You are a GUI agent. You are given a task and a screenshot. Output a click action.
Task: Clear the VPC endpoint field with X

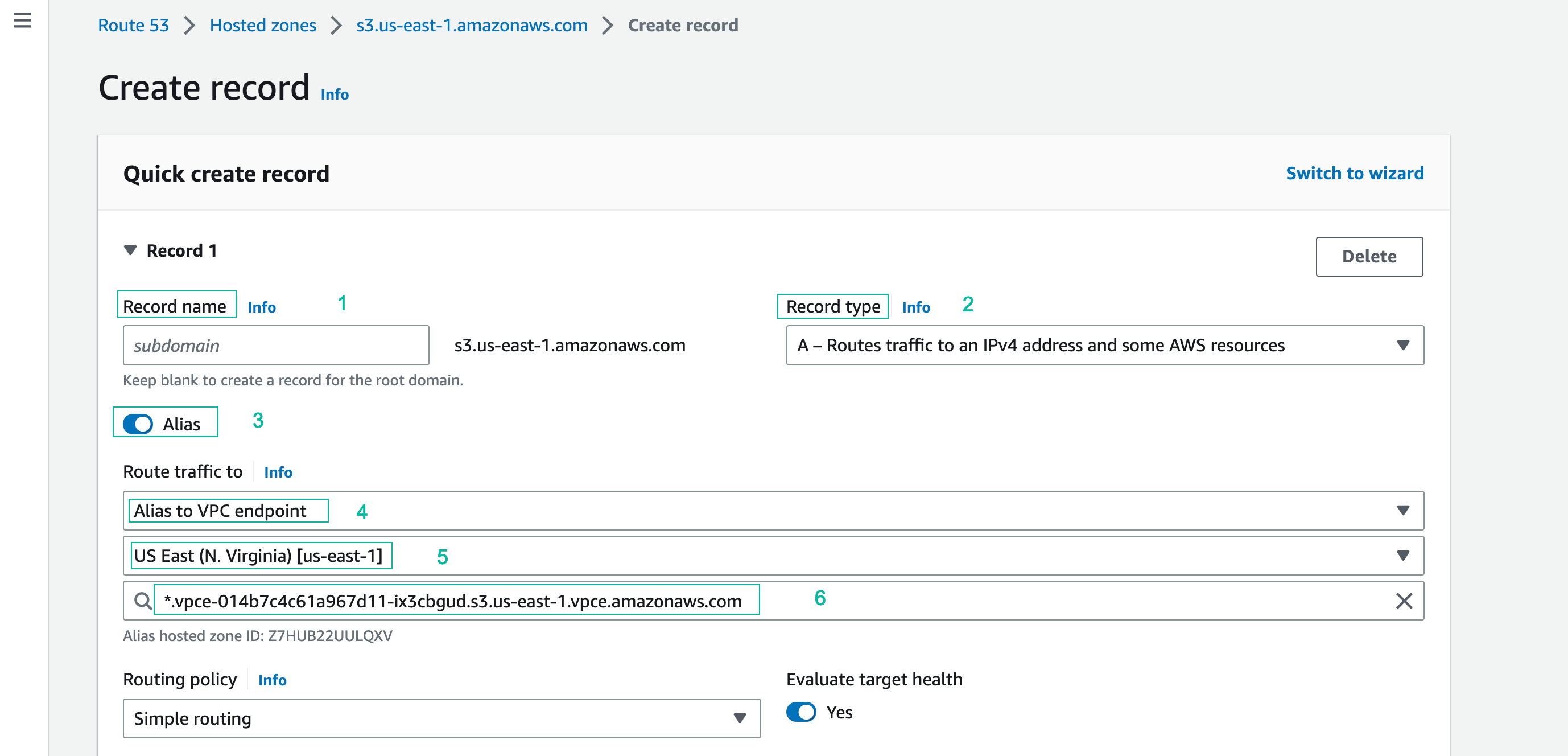pos(1404,601)
